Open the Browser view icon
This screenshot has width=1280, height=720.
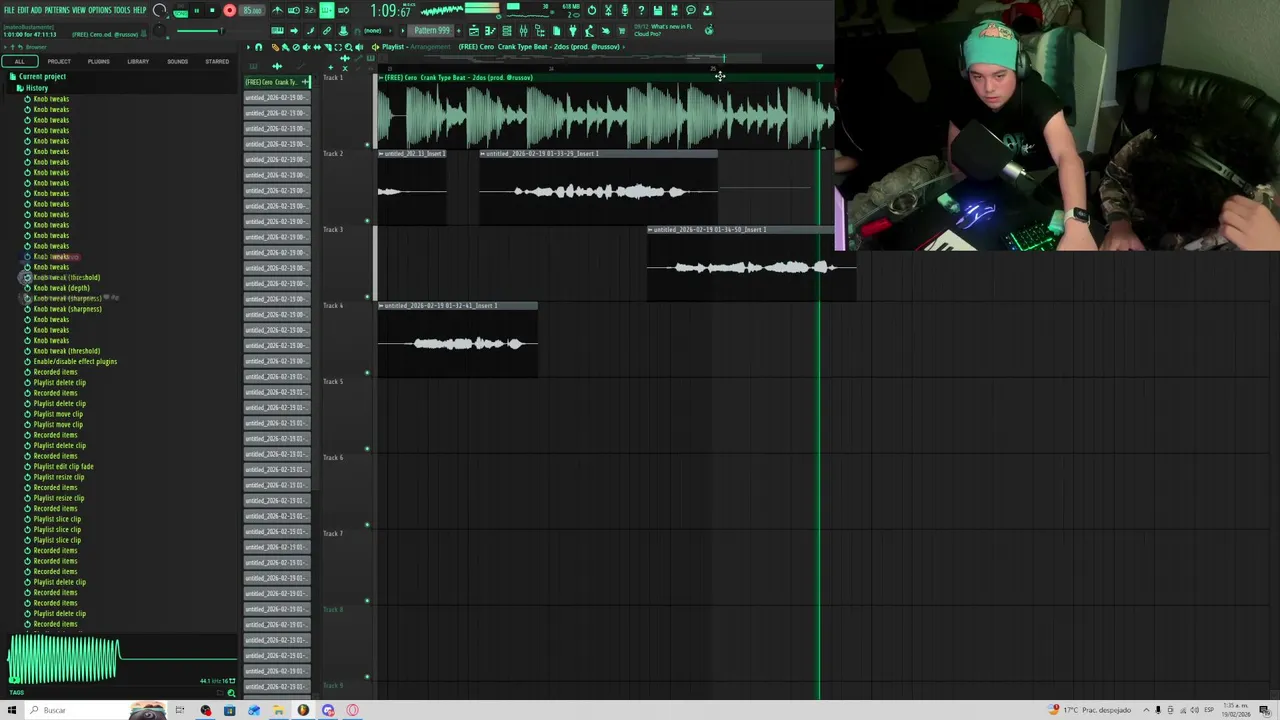coord(540,31)
